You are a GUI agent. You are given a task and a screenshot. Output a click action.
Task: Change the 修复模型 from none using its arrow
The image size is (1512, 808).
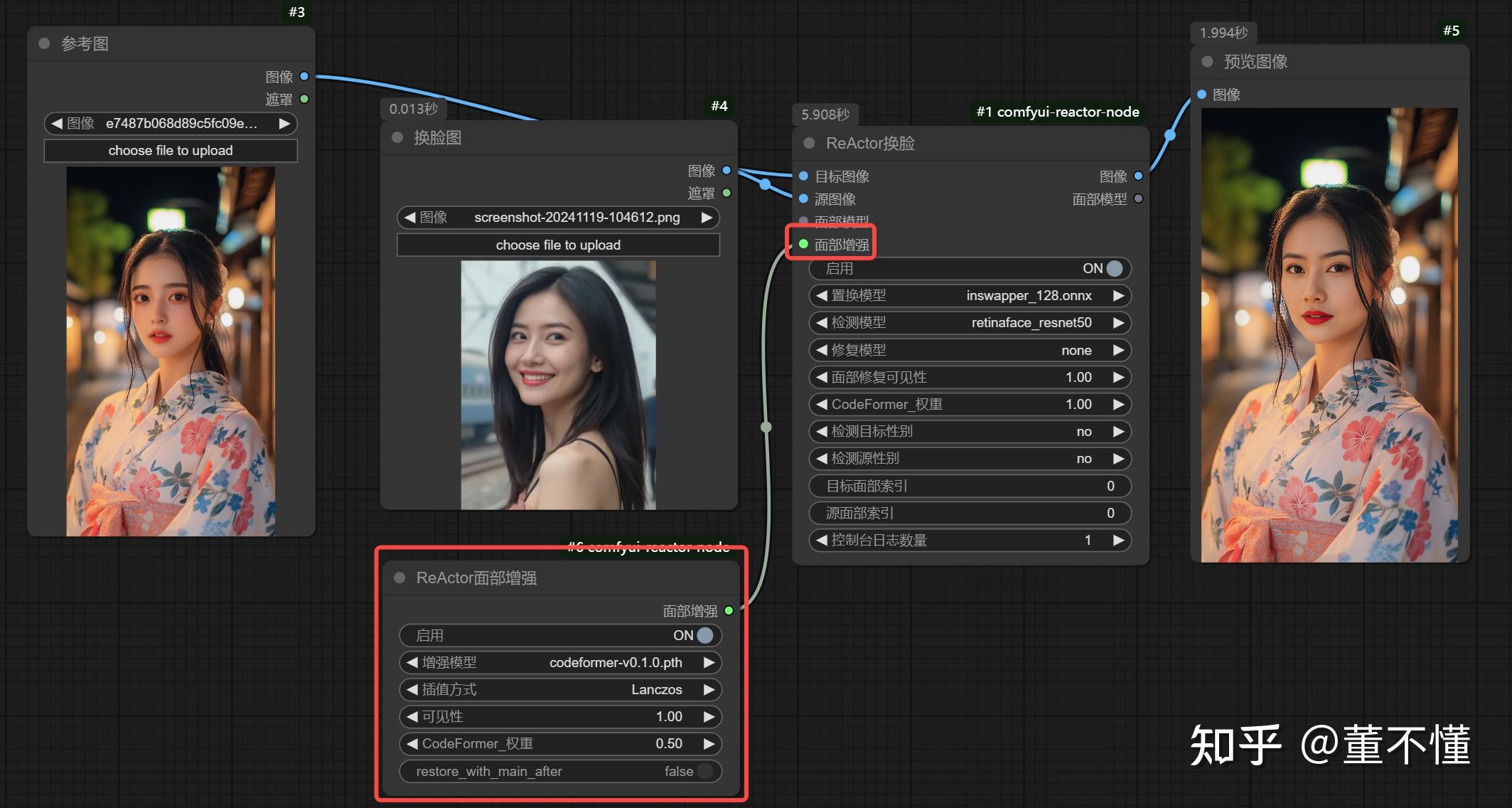tap(1120, 350)
